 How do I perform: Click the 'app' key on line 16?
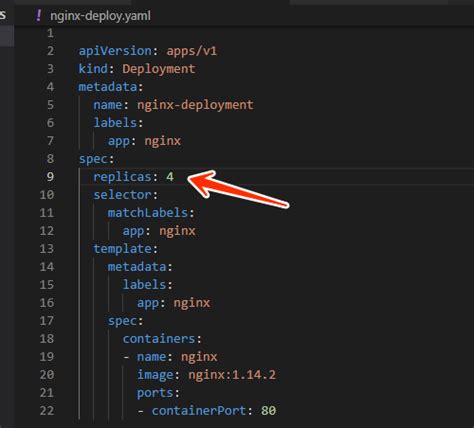[148, 303]
